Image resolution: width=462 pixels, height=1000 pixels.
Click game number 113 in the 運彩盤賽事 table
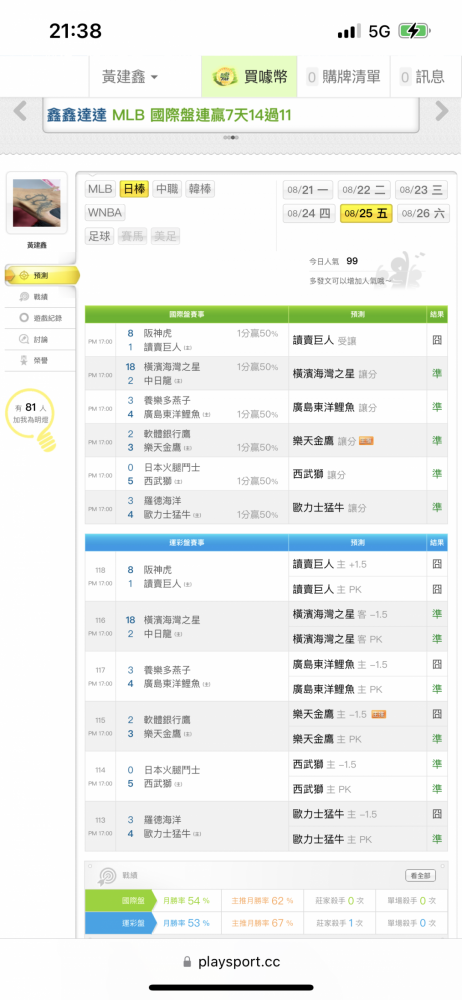[x=100, y=820]
